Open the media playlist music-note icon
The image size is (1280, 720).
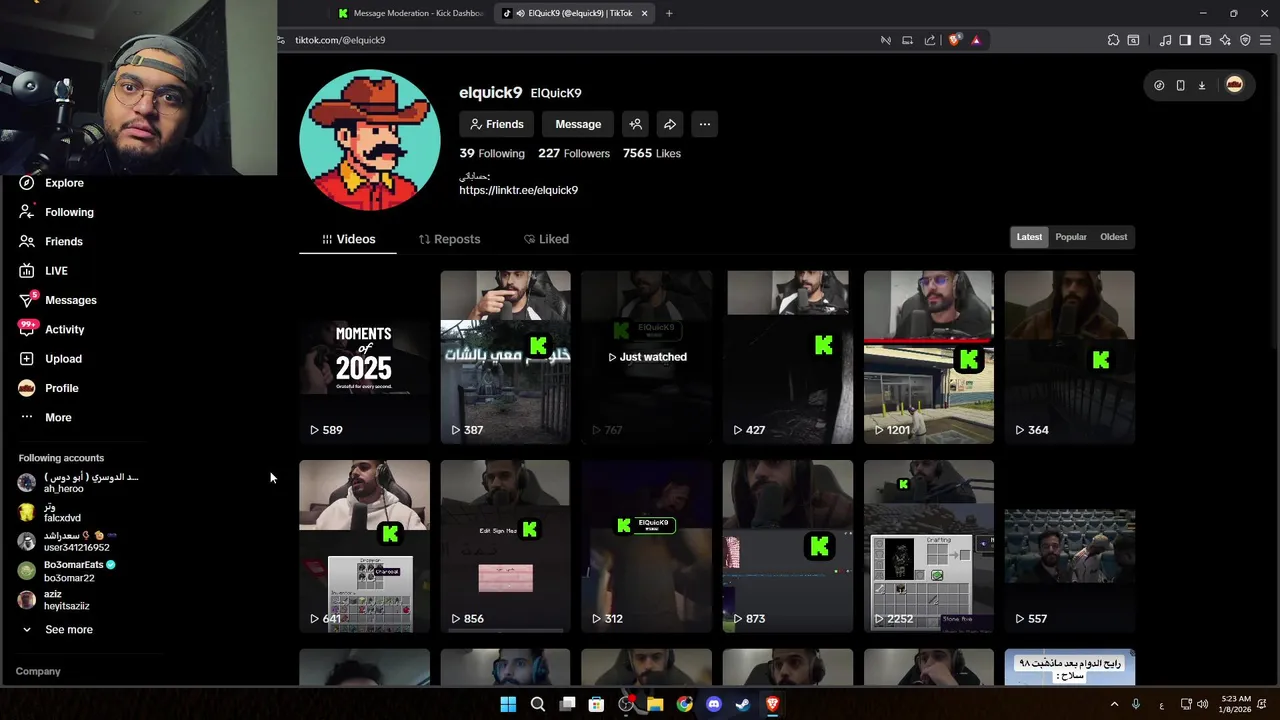(1165, 40)
